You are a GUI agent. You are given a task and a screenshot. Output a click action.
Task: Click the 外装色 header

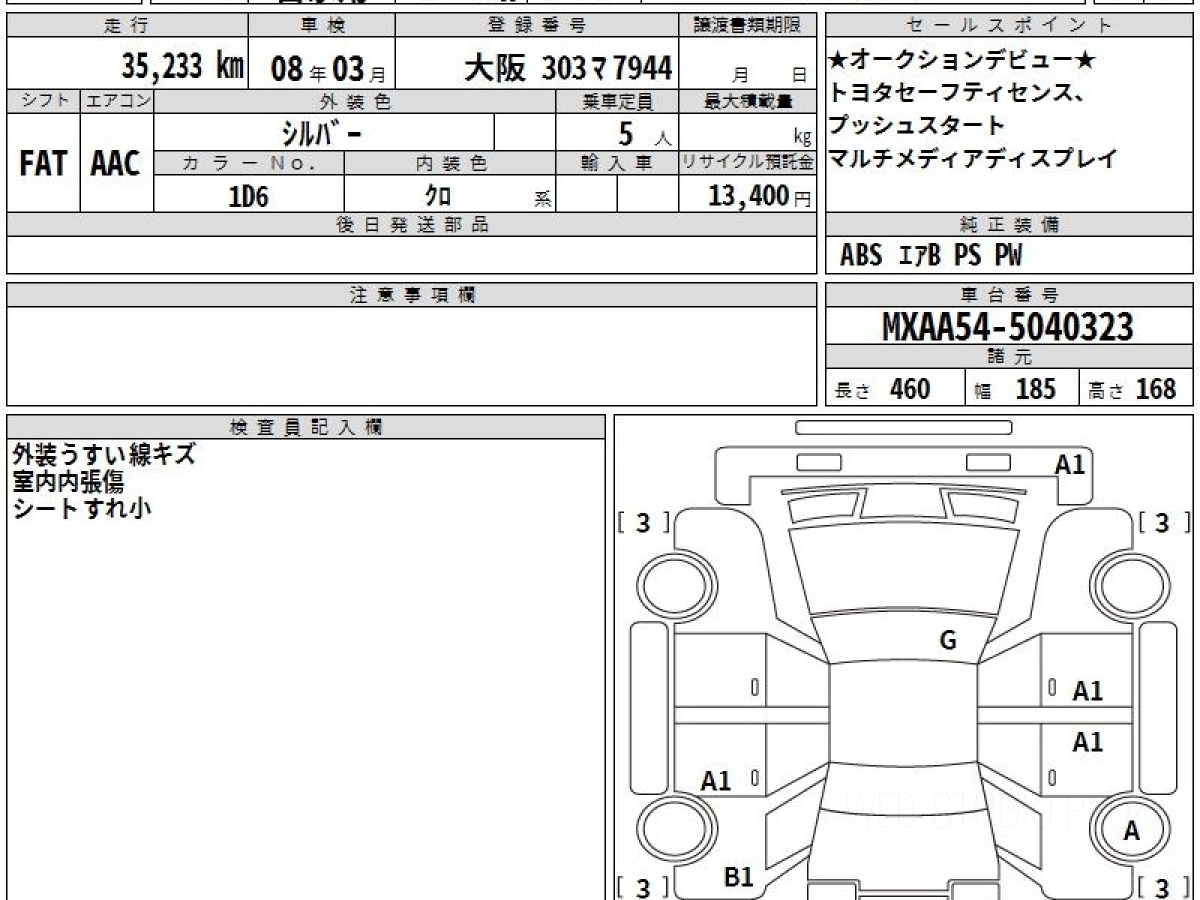click(x=355, y=101)
